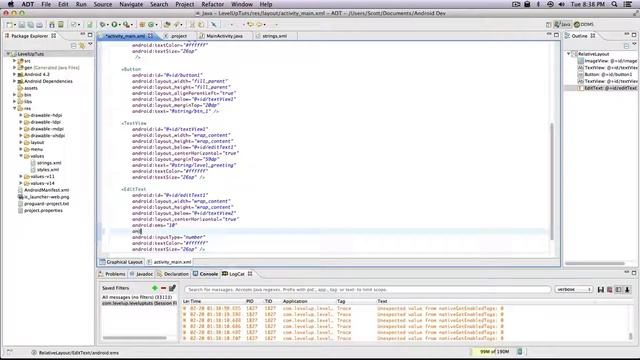Click the green Run button icon
This screenshot has width=640, height=360.
tap(115, 25)
